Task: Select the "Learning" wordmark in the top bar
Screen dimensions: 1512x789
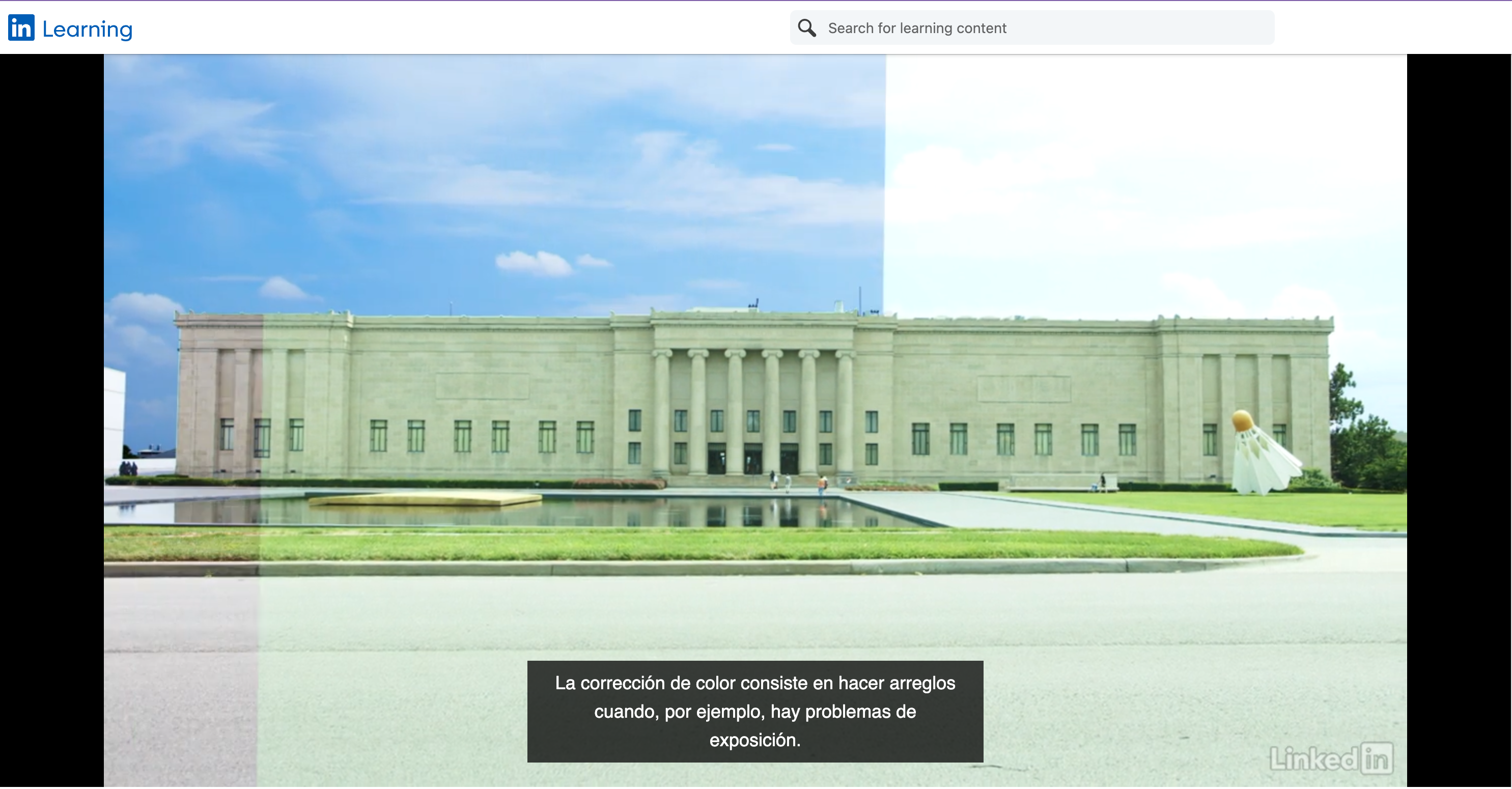Action: [x=87, y=27]
